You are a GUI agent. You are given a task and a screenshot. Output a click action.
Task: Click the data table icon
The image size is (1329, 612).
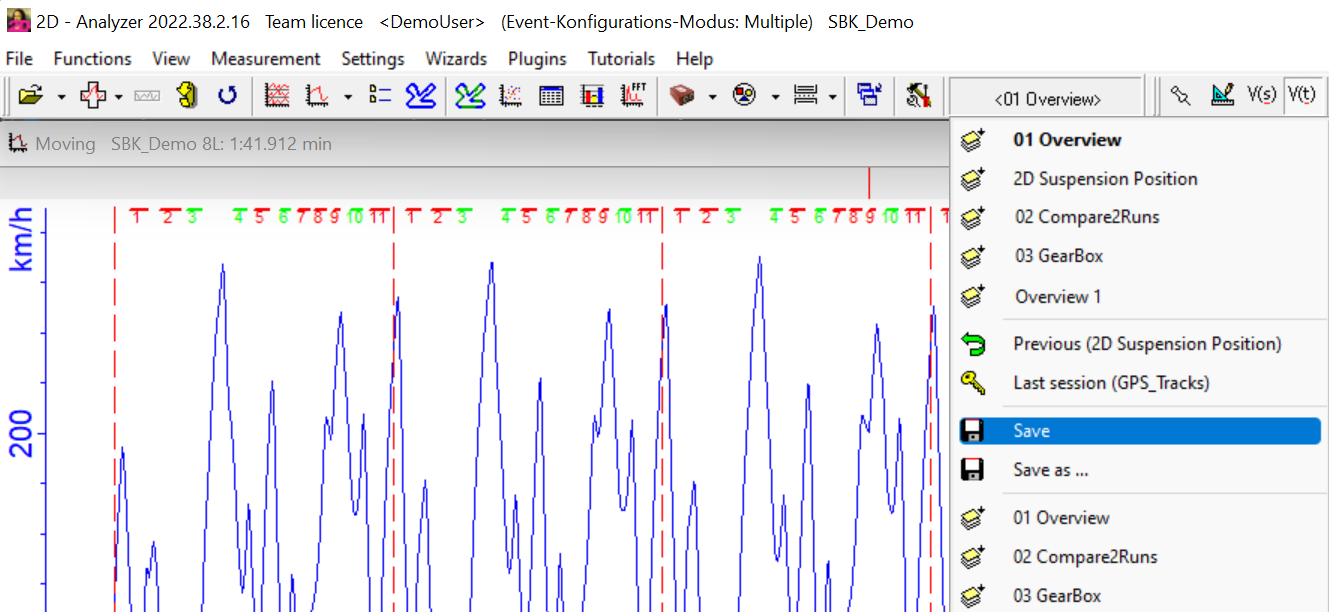551,96
